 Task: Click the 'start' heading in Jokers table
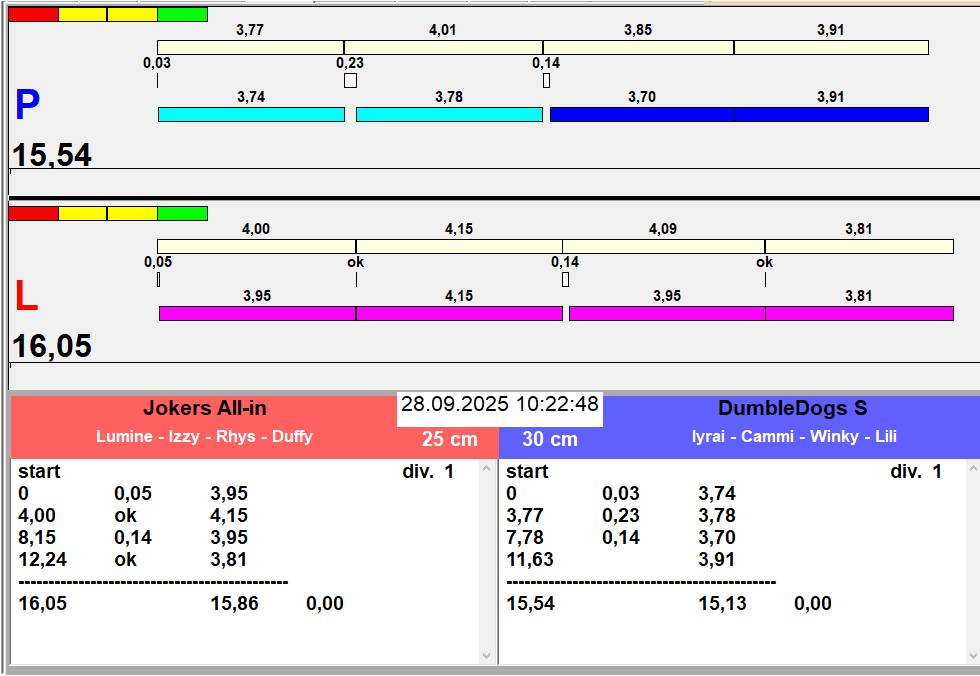tap(39, 471)
